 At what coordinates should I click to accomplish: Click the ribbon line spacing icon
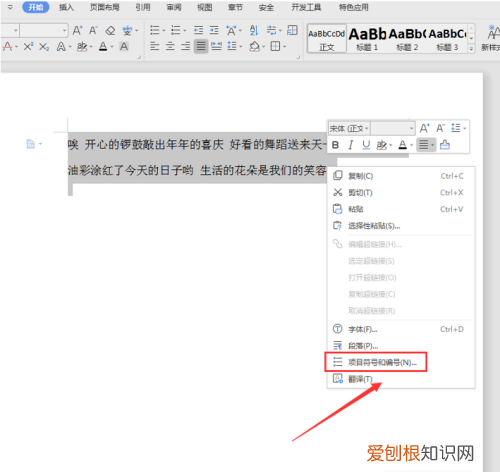pos(232,46)
